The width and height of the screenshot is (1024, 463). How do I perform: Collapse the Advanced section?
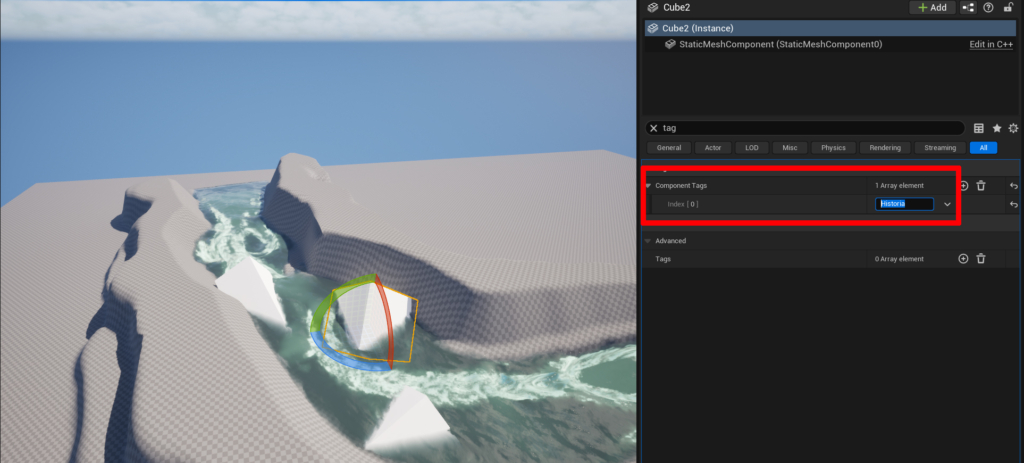pyautogui.click(x=648, y=241)
